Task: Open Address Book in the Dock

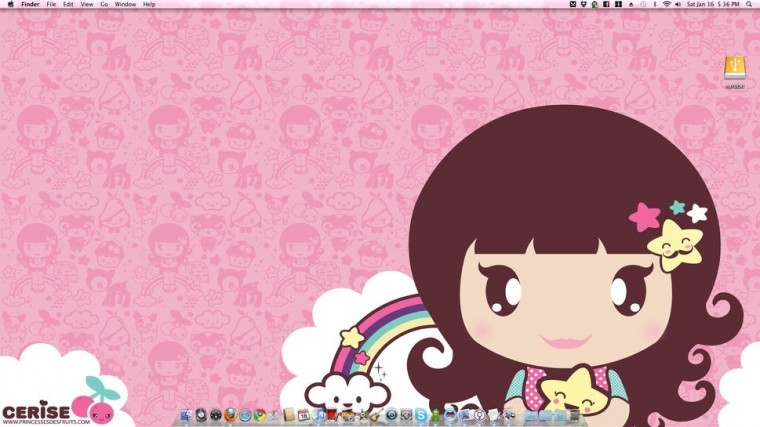Action: point(289,415)
